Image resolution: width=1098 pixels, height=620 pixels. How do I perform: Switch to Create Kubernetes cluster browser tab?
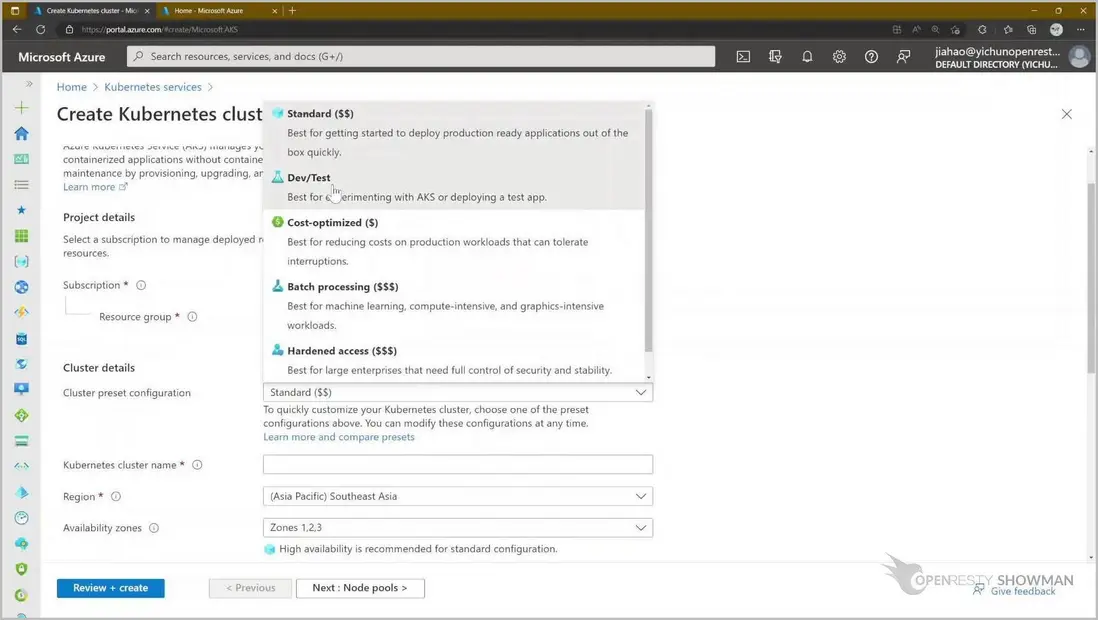(x=91, y=11)
